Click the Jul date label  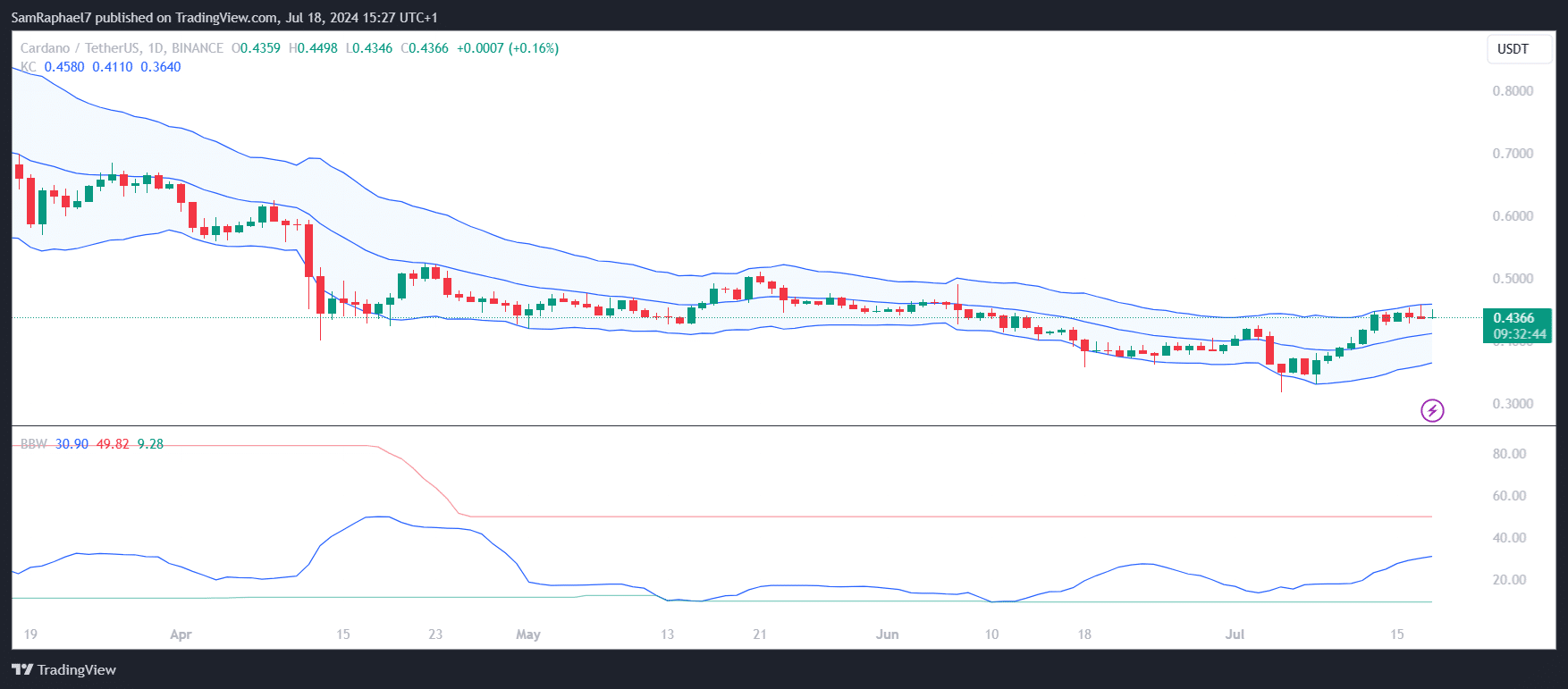1235,634
